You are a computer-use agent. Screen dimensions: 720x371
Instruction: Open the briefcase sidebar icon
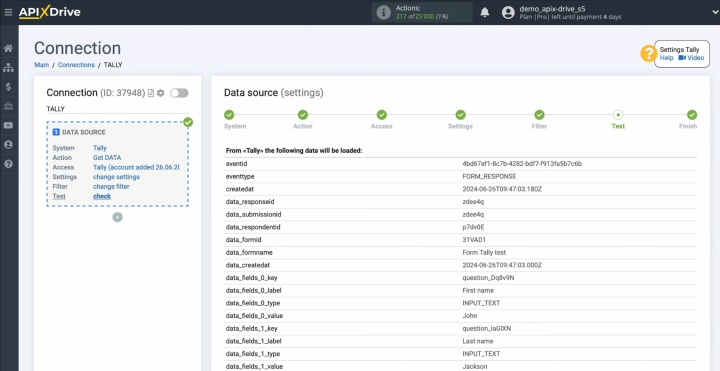point(8,106)
